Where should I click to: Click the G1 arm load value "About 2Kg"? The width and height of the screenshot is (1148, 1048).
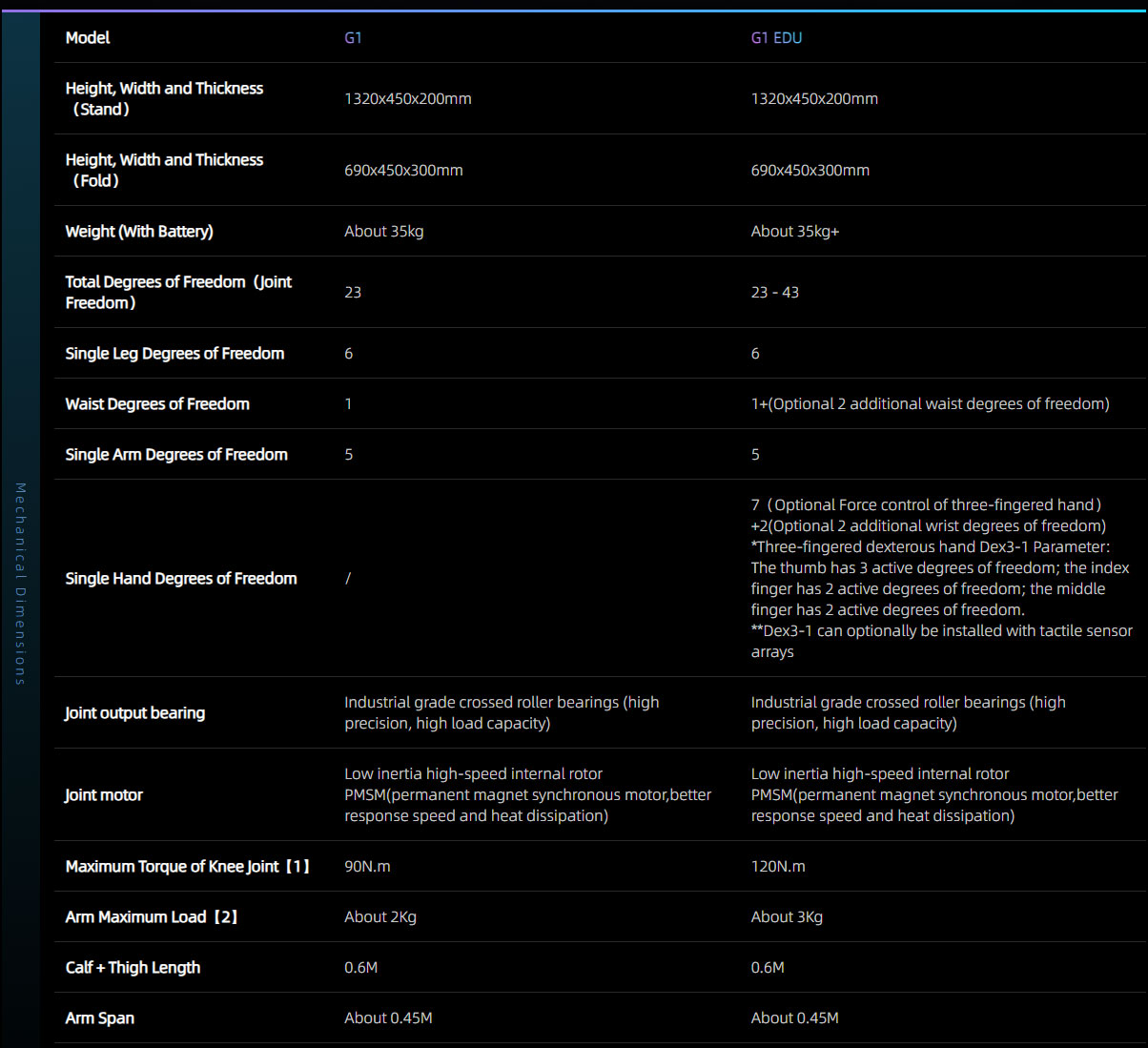click(x=380, y=916)
